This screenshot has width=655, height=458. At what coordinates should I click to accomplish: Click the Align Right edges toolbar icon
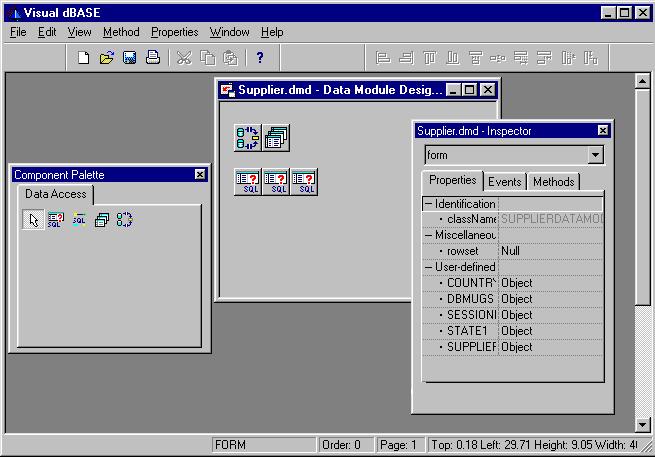[406, 58]
